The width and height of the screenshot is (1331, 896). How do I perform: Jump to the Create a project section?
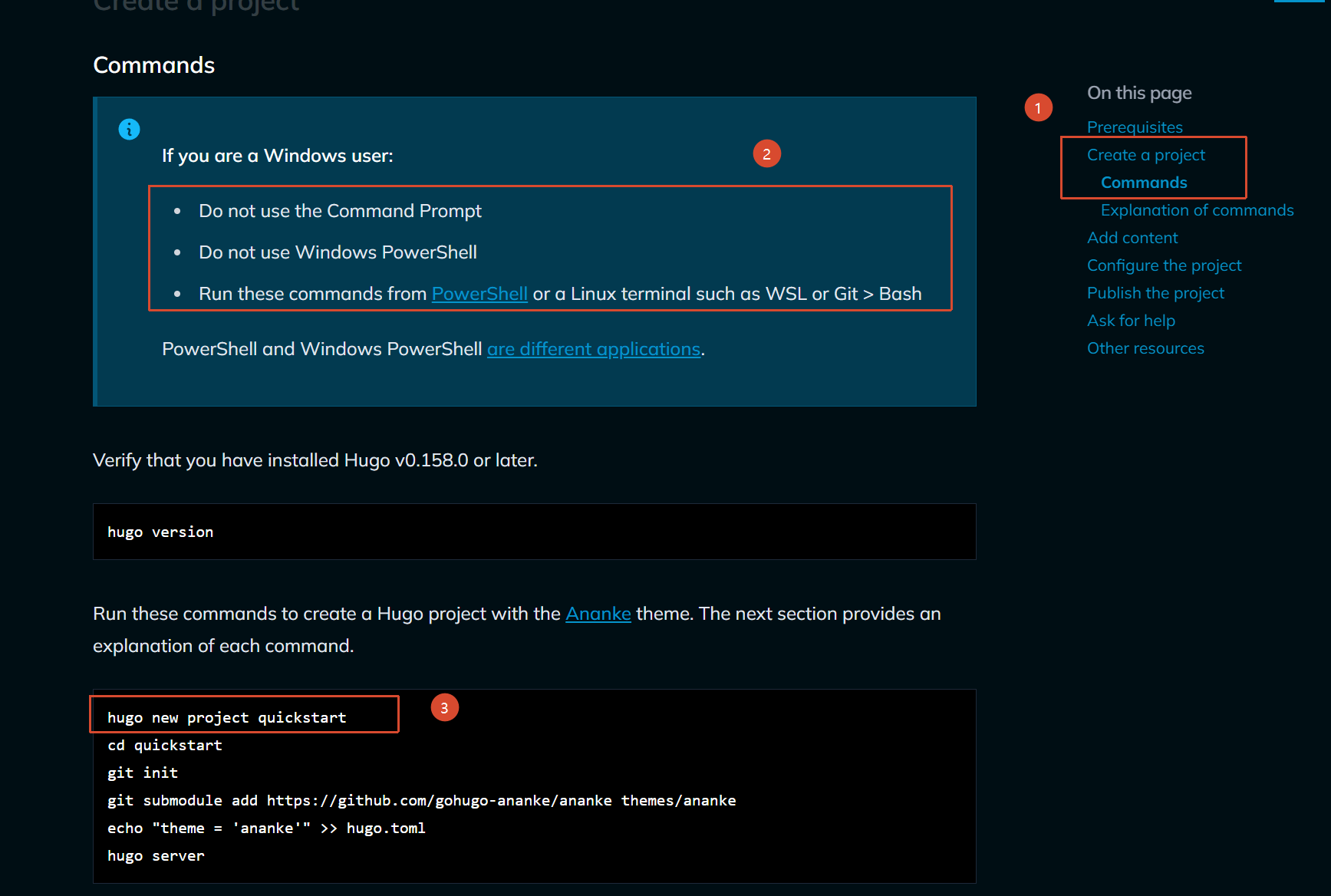point(1146,155)
